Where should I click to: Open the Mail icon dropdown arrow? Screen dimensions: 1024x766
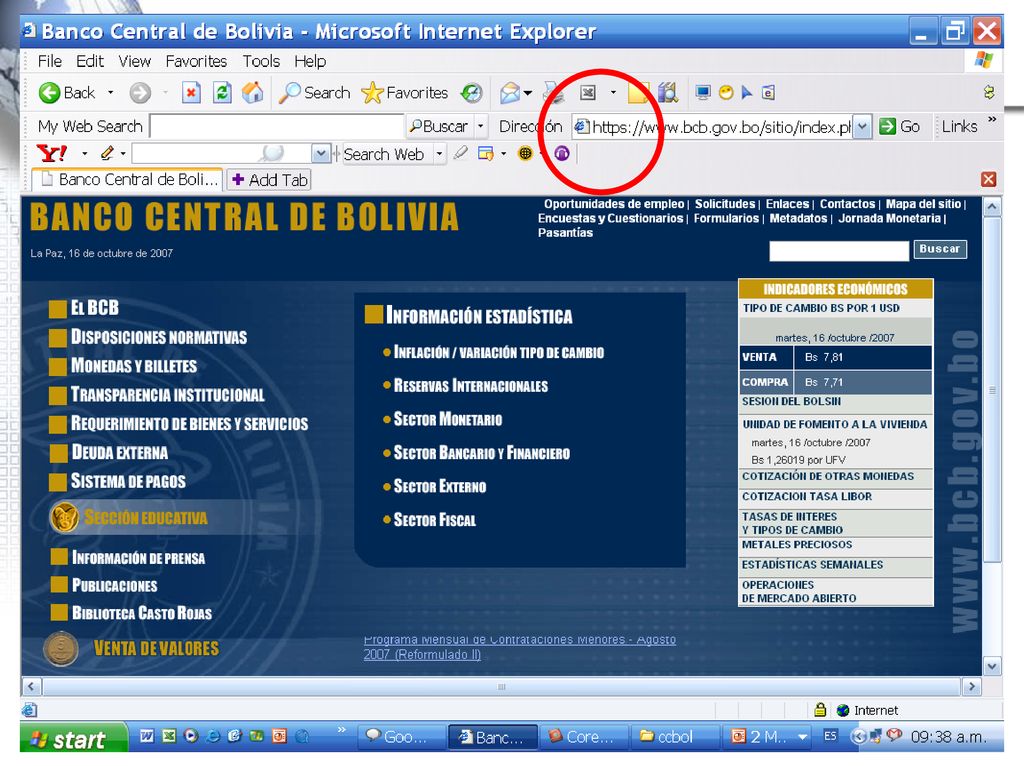[x=528, y=93]
